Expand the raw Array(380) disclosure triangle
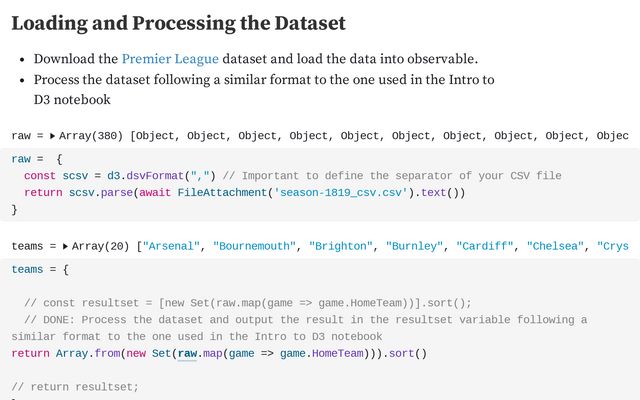This screenshot has width=640, height=400. [x=52, y=136]
